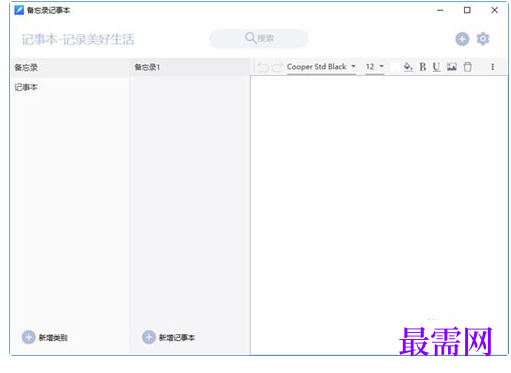Screen dimensions: 511x373
Task: Open the three-dot more options menu
Action: point(492,67)
